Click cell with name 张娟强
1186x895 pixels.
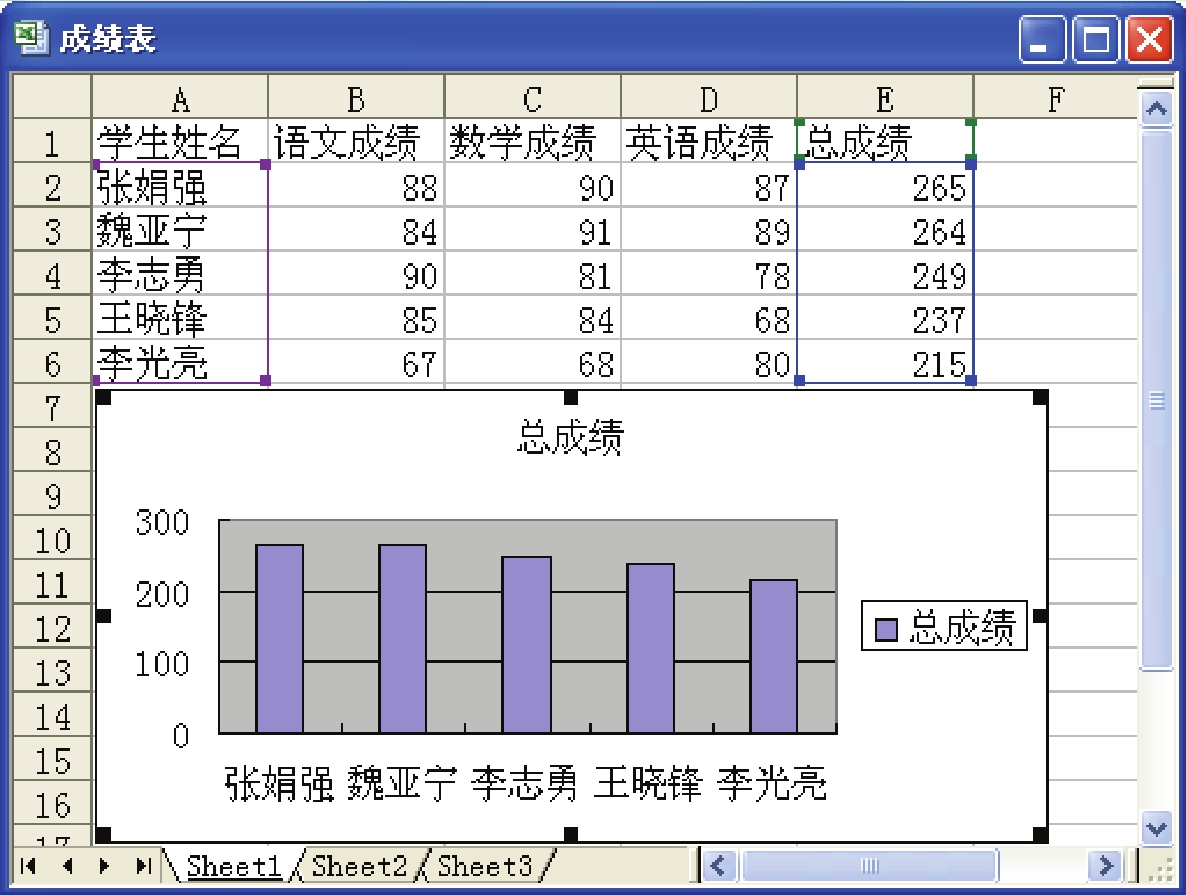(180, 185)
